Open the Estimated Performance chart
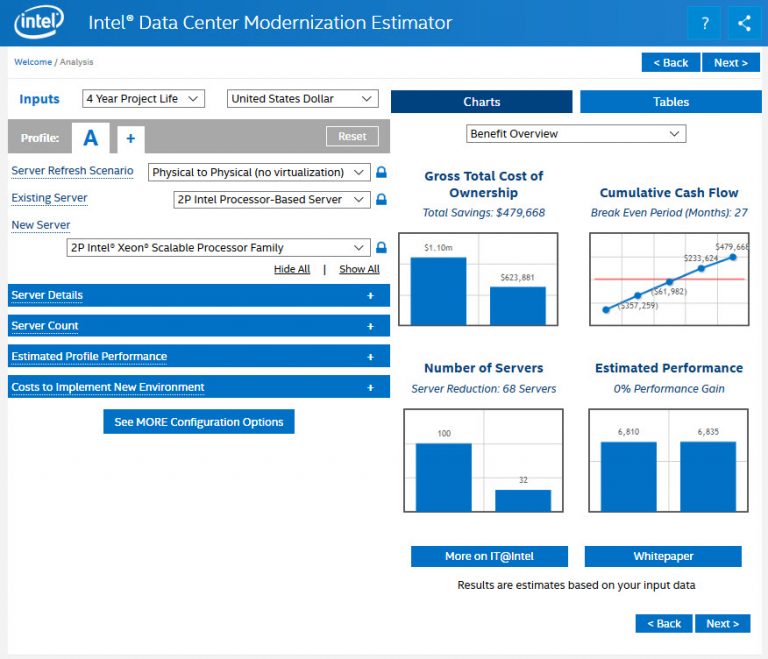The width and height of the screenshot is (768, 659). (668, 460)
